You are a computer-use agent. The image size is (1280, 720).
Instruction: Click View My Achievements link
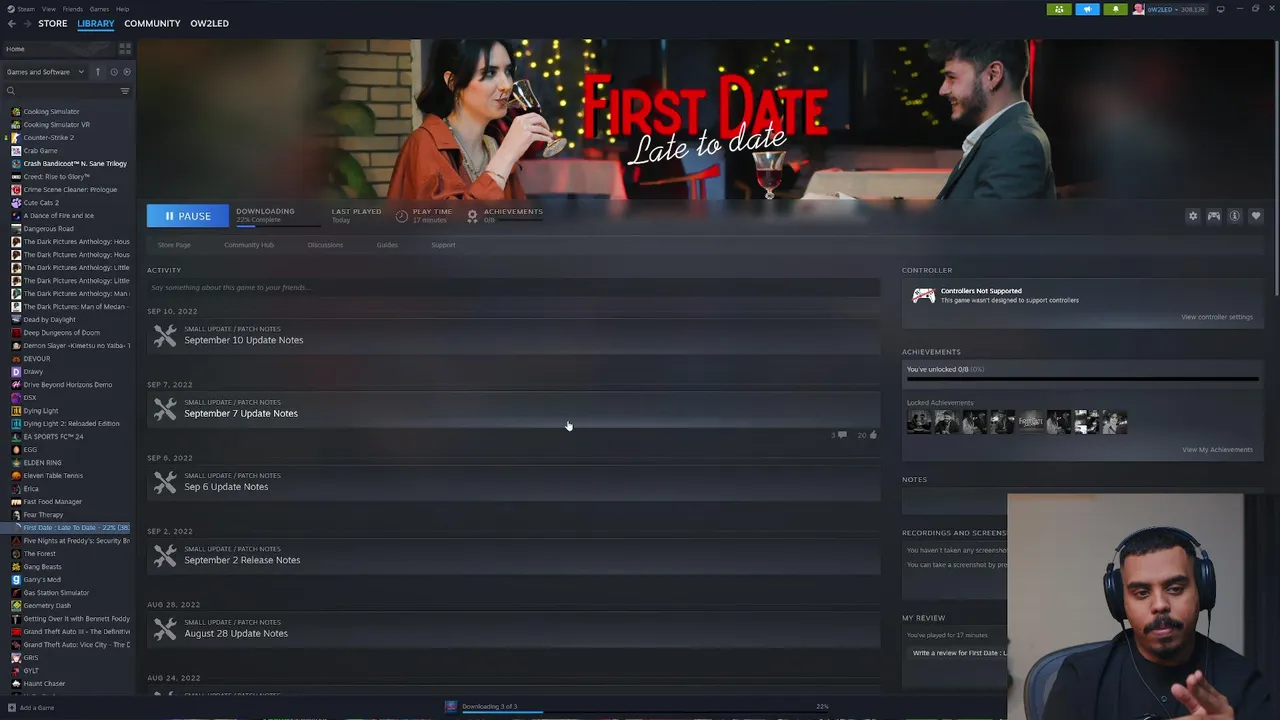tap(1217, 450)
